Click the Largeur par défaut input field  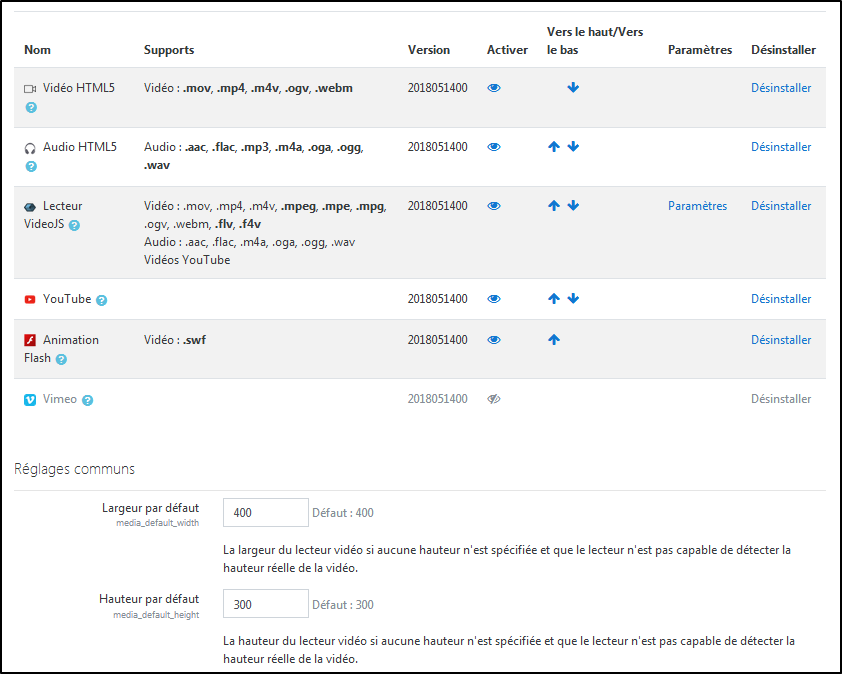[x=265, y=513]
